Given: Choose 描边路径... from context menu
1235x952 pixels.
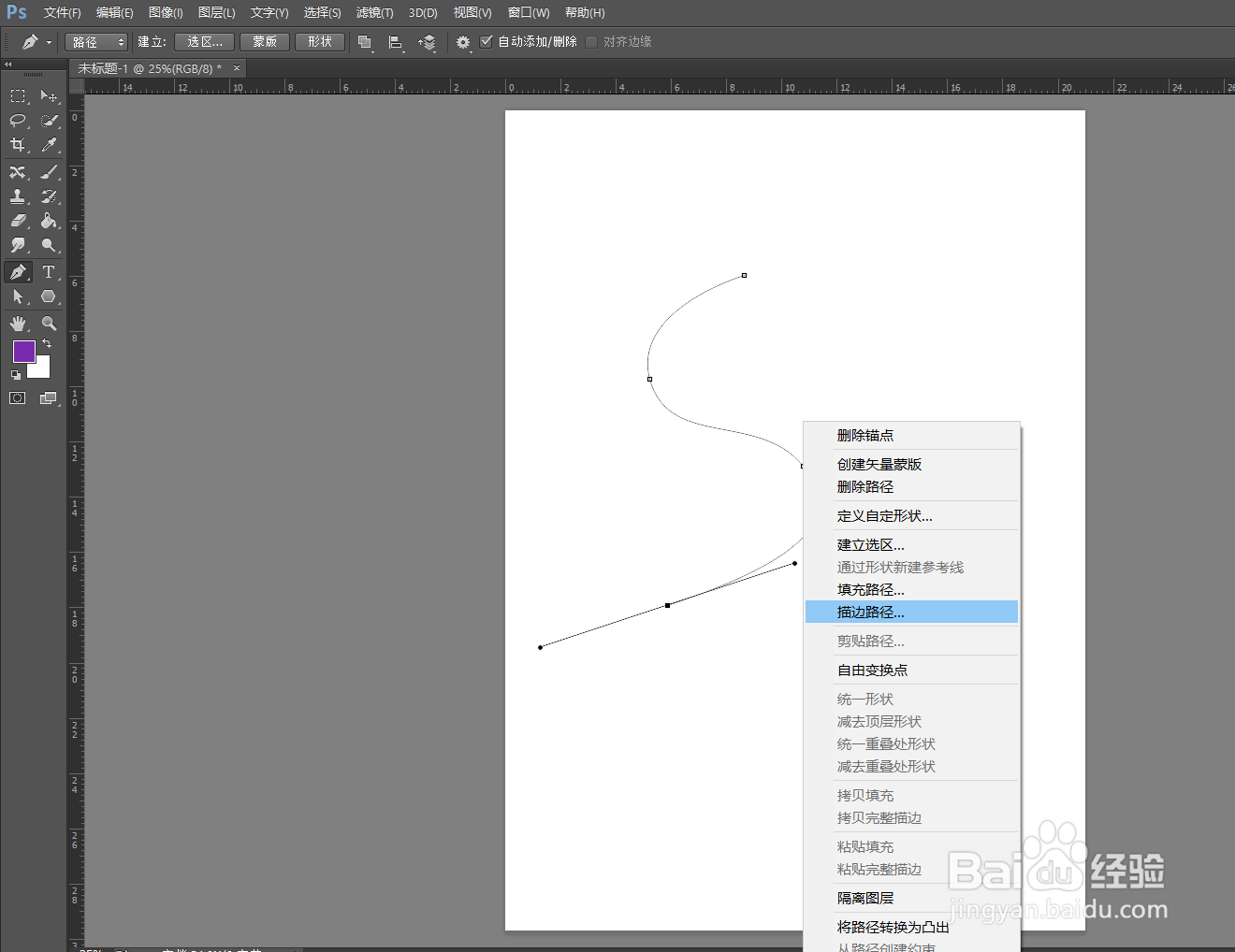Looking at the screenshot, I should tap(911, 613).
